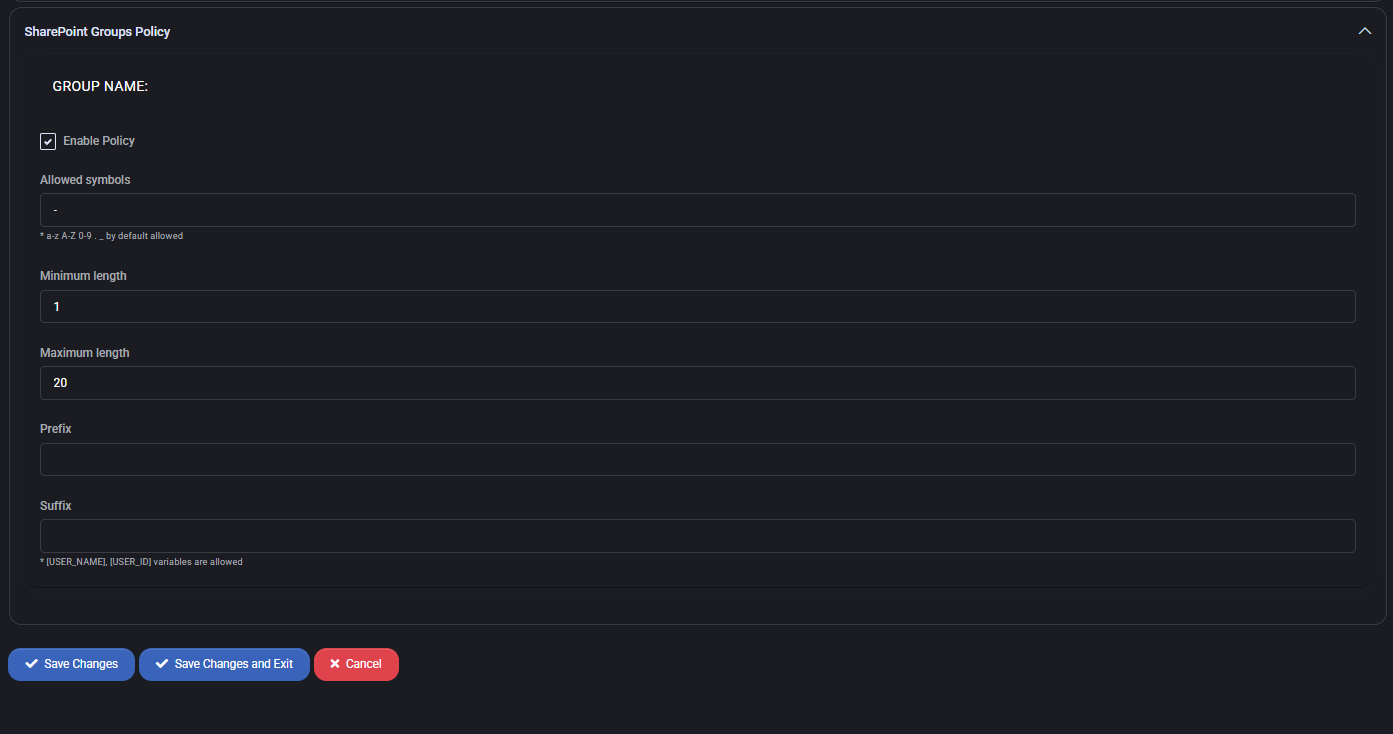Click the X icon on Cancel button
The image size is (1393, 734).
coord(335,664)
